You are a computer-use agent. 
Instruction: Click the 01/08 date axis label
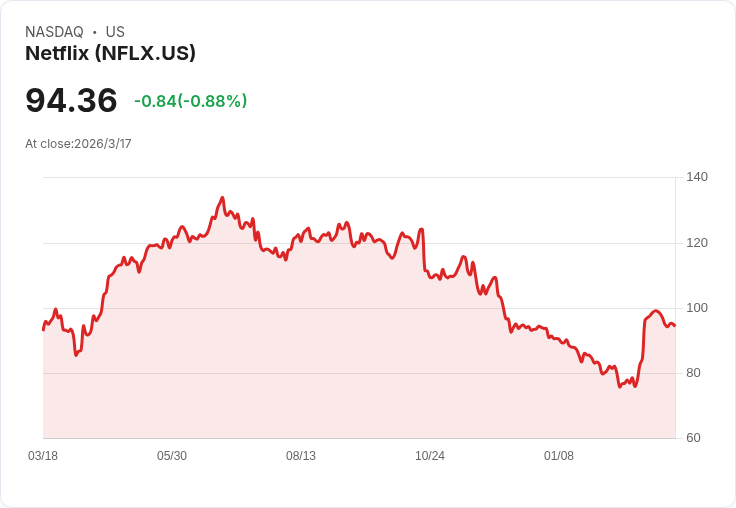(559, 455)
